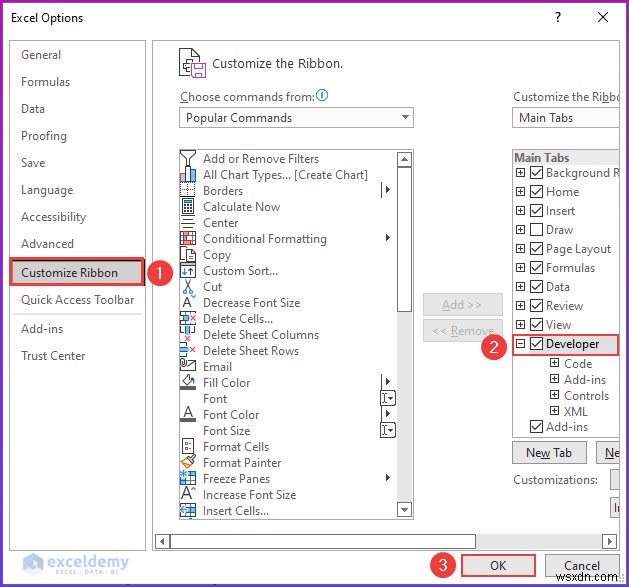
Task: Click the Format Cells icon
Action: coord(188,446)
